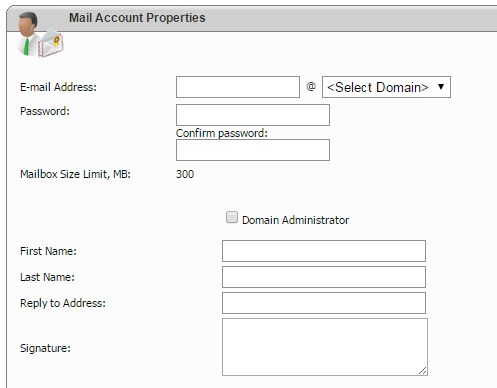Screen dimensions: 497x388
Task: Click the E-mail Address label
Action: click(58, 87)
